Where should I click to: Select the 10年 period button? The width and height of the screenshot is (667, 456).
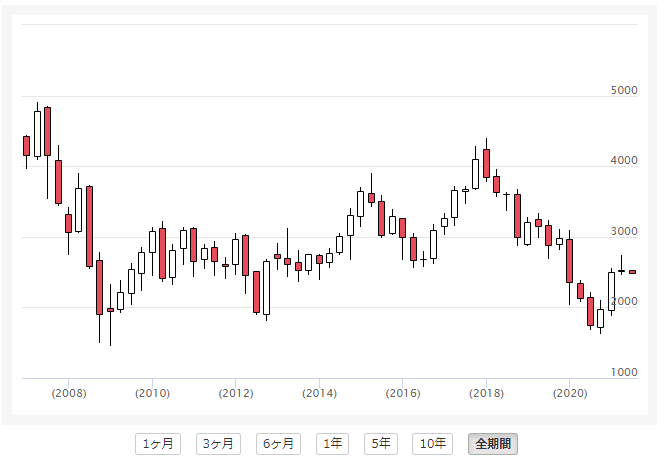pyautogui.click(x=435, y=443)
